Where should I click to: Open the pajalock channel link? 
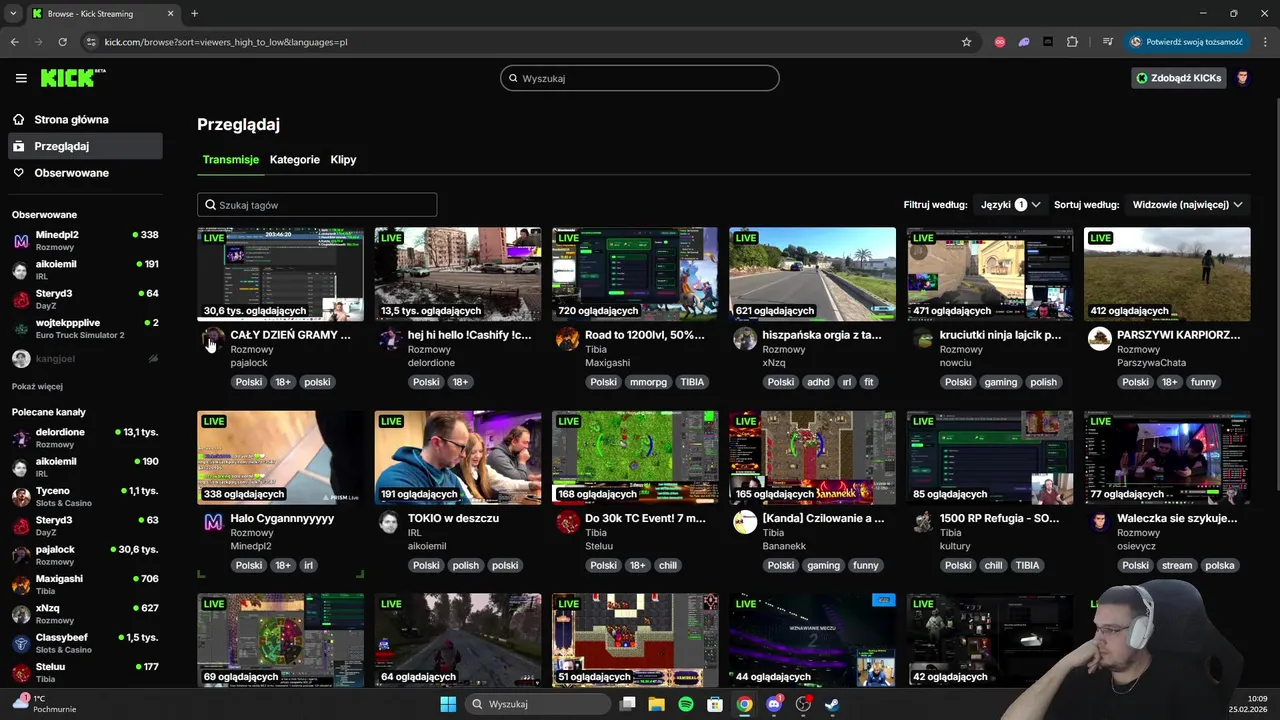(249, 363)
